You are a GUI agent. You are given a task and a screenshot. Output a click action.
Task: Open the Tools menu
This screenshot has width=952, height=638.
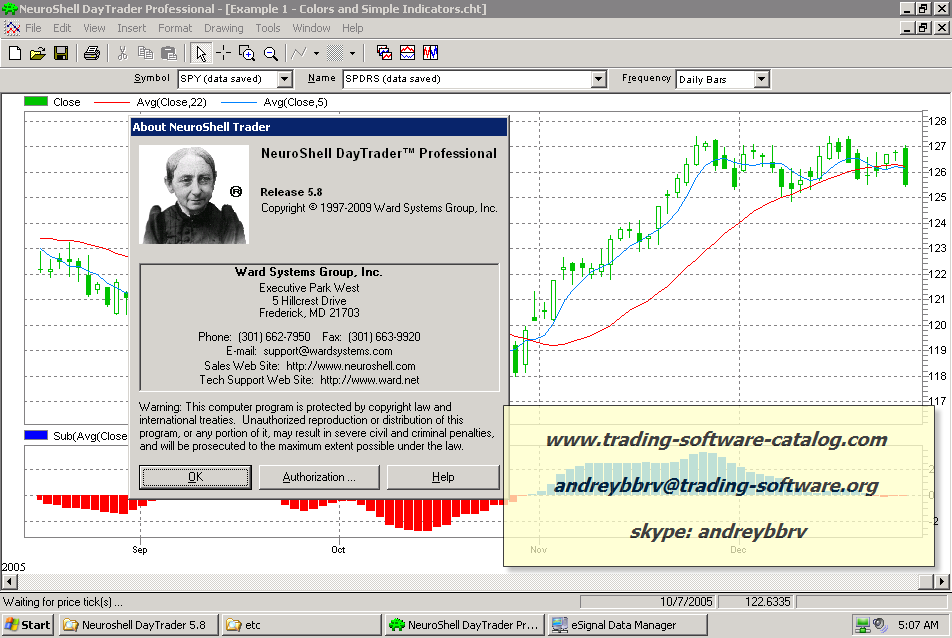point(268,28)
